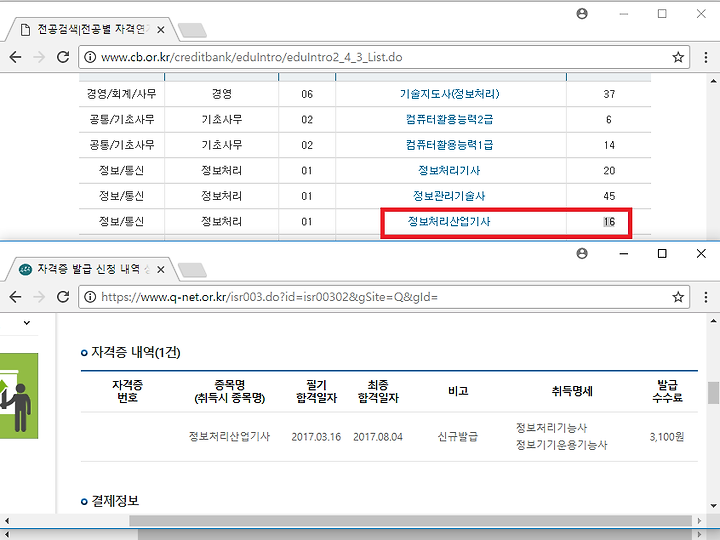Maximize the q-net window
720x540 pixels.
point(662,253)
